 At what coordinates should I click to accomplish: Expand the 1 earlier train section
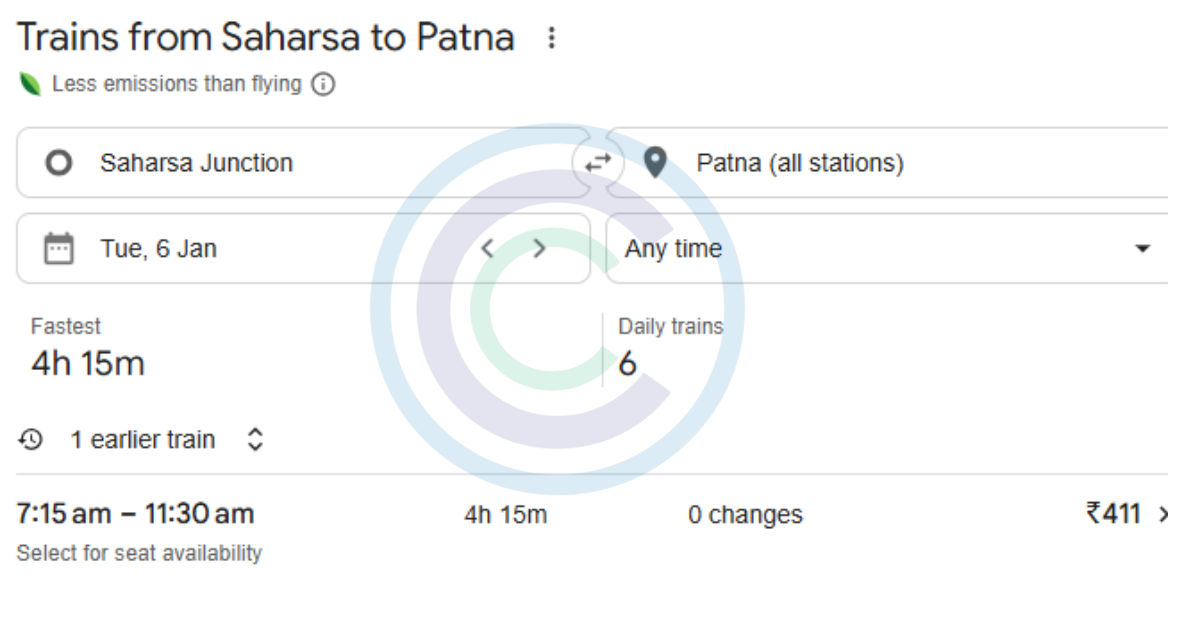[255, 439]
